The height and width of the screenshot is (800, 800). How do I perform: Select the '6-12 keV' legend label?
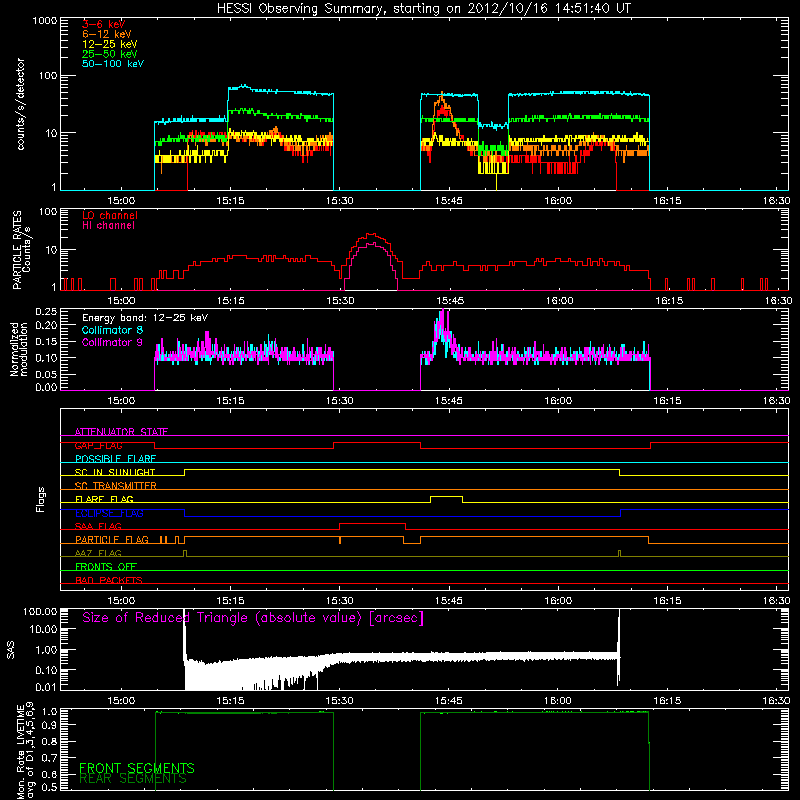[x=106, y=34]
